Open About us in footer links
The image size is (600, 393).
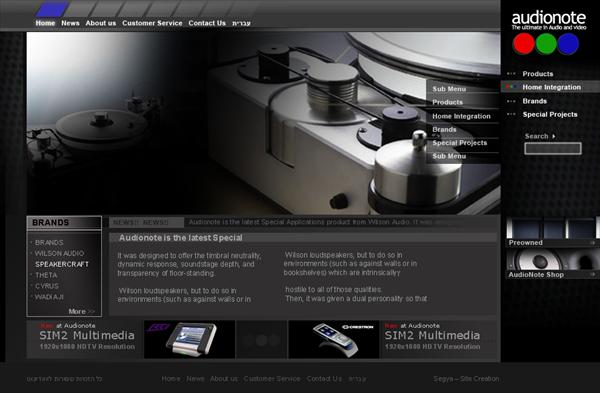(224, 379)
